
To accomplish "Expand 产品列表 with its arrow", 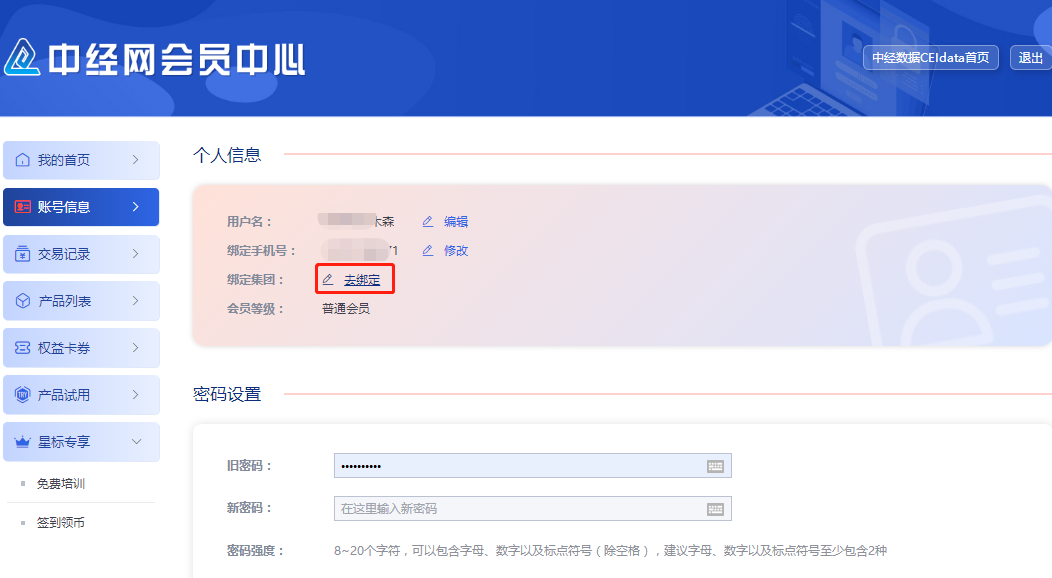I will click(x=136, y=301).
